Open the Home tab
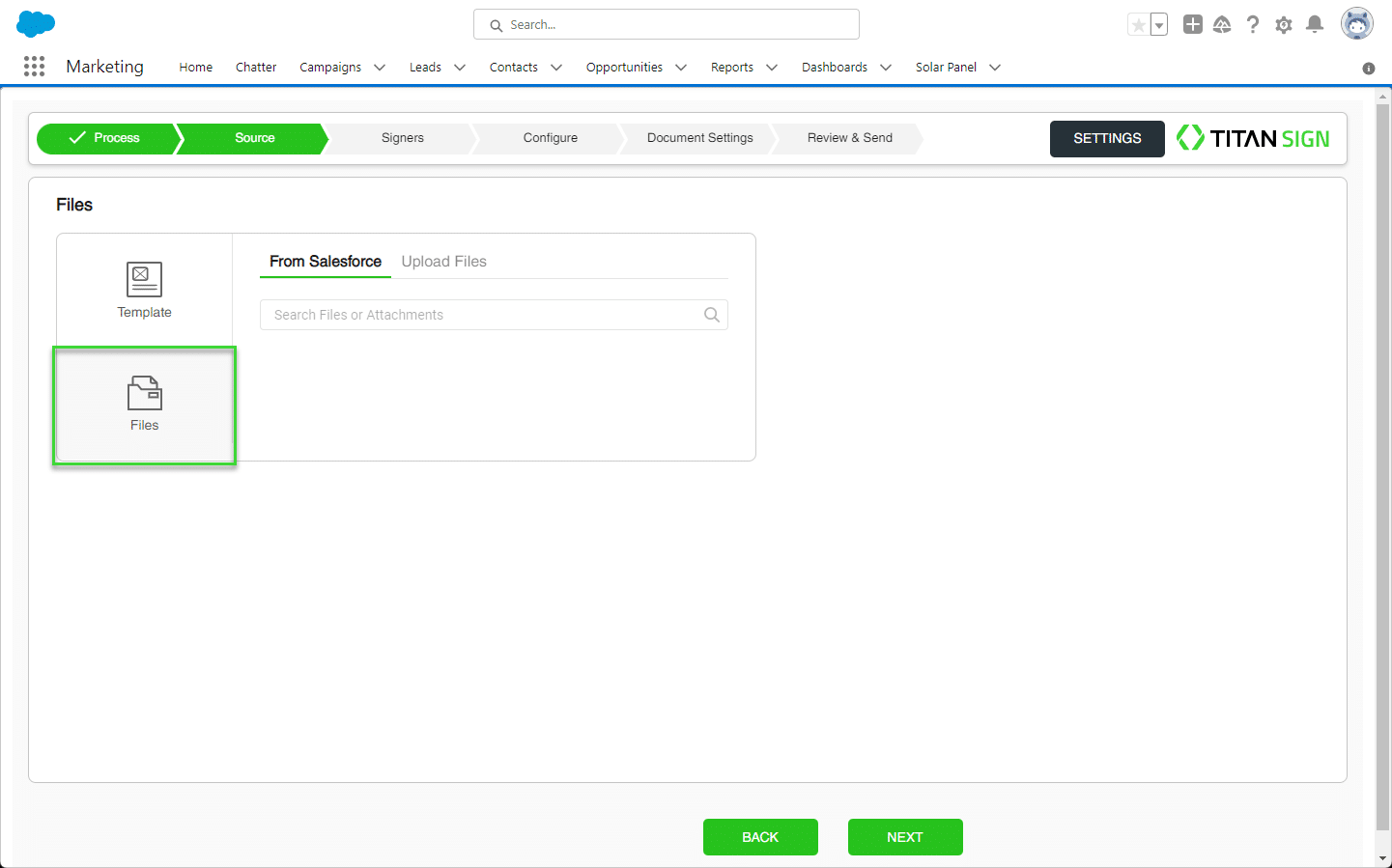 click(195, 67)
